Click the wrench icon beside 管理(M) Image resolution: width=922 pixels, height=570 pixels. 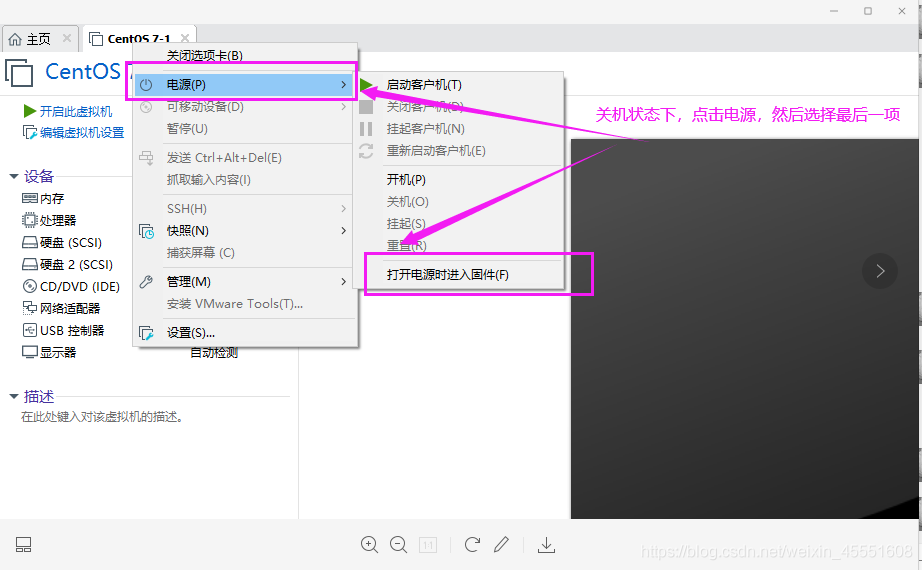pos(146,282)
